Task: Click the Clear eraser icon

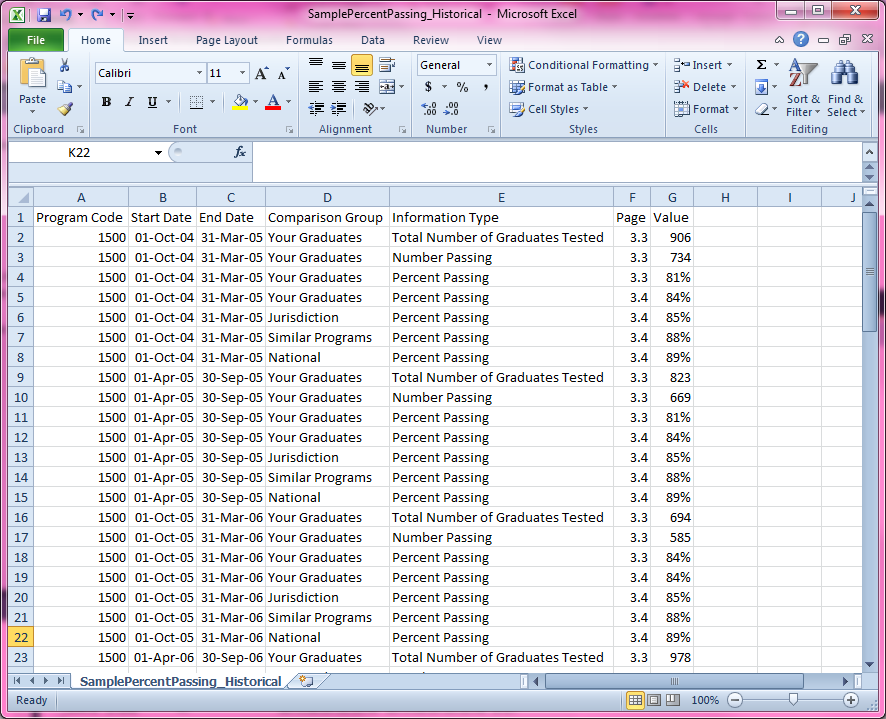Action: pyautogui.click(x=762, y=109)
